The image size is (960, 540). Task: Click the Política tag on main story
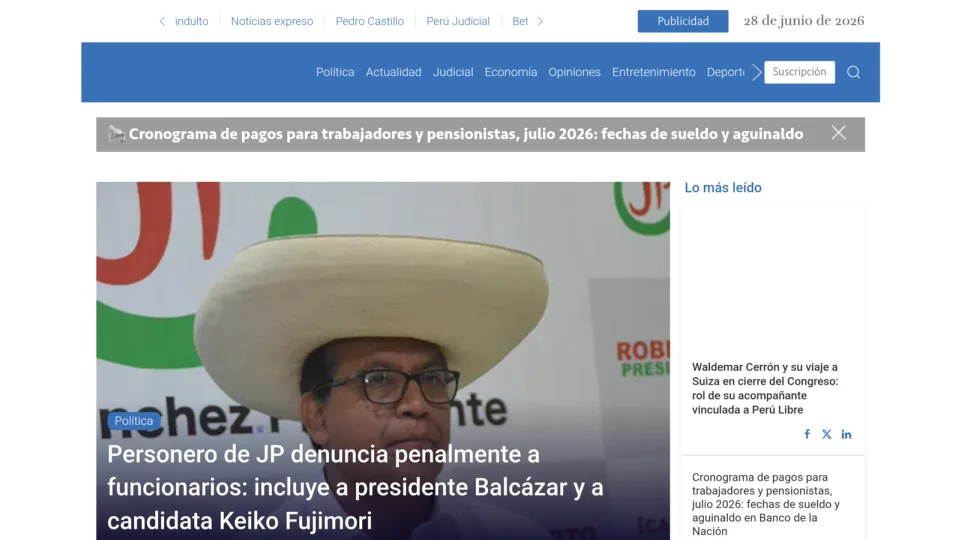(x=133, y=421)
